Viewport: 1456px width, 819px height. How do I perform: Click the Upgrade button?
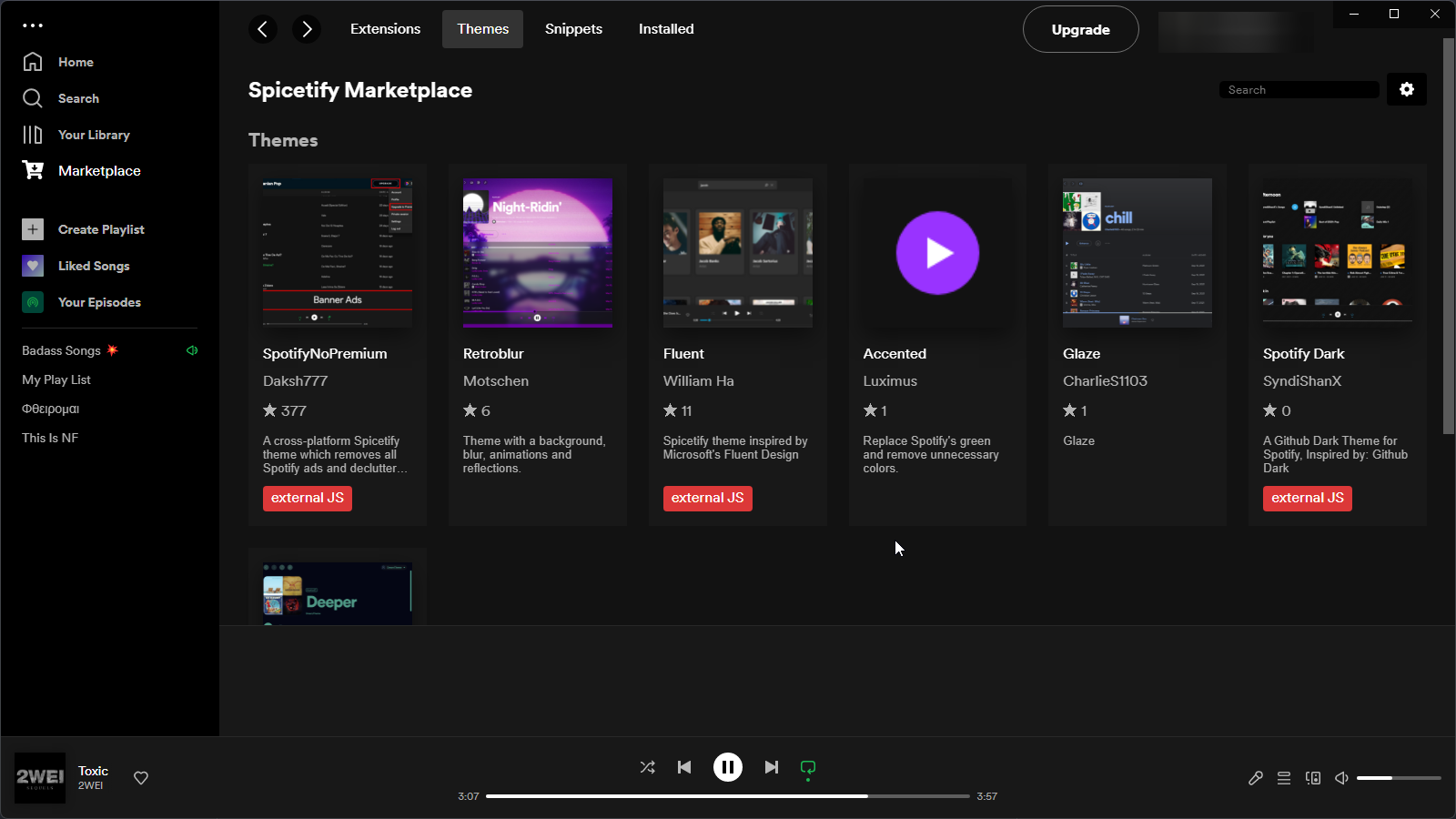pyautogui.click(x=1080, y=29)
